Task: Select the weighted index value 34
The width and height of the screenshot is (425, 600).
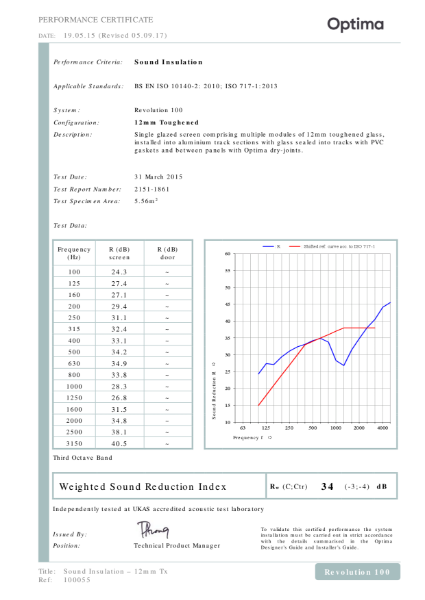Action: pos(327,486)
